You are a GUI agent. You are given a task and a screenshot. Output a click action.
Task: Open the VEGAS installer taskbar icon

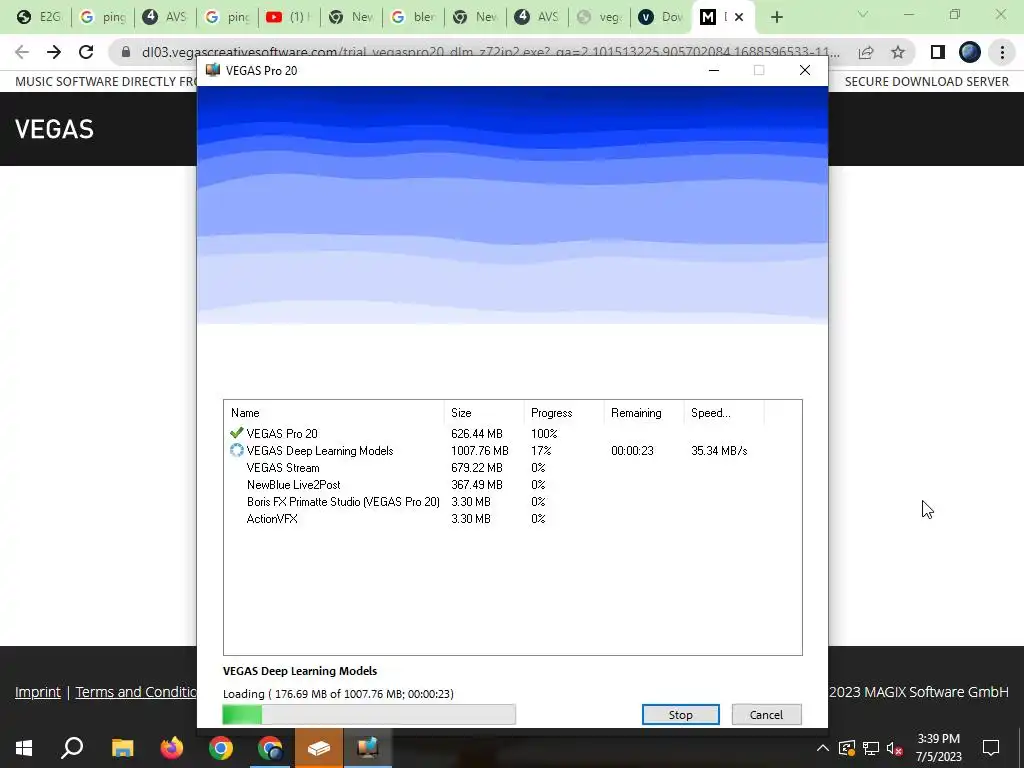(368, 748)
